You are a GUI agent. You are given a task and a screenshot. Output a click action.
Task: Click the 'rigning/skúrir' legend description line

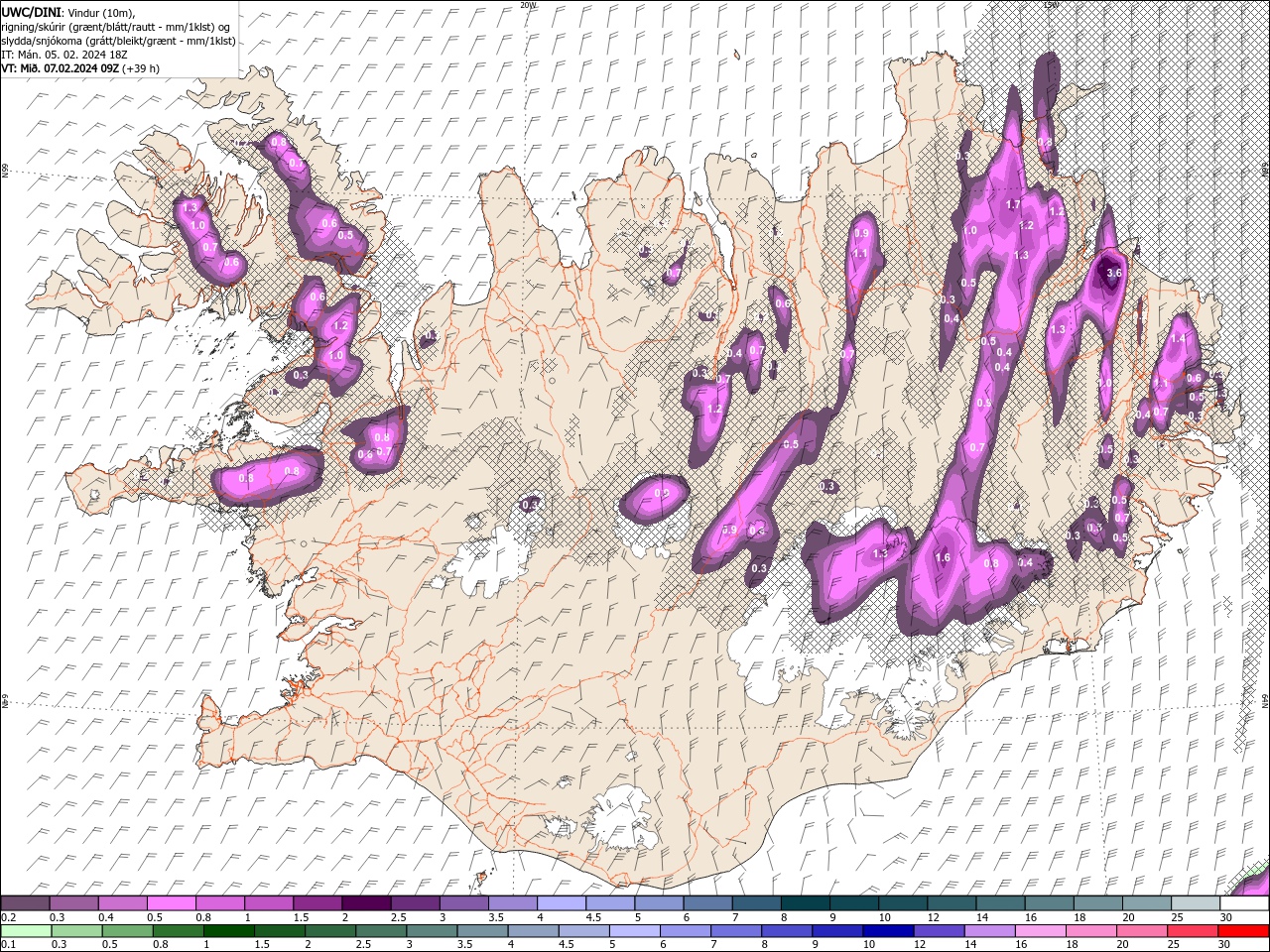(116, 26)
